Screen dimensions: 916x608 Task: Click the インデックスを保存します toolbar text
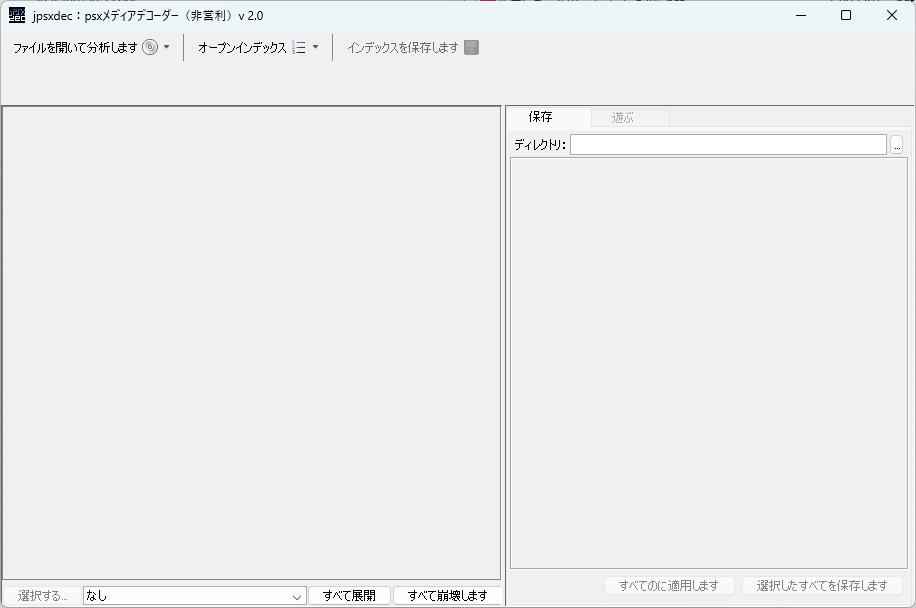pos(402,47)
